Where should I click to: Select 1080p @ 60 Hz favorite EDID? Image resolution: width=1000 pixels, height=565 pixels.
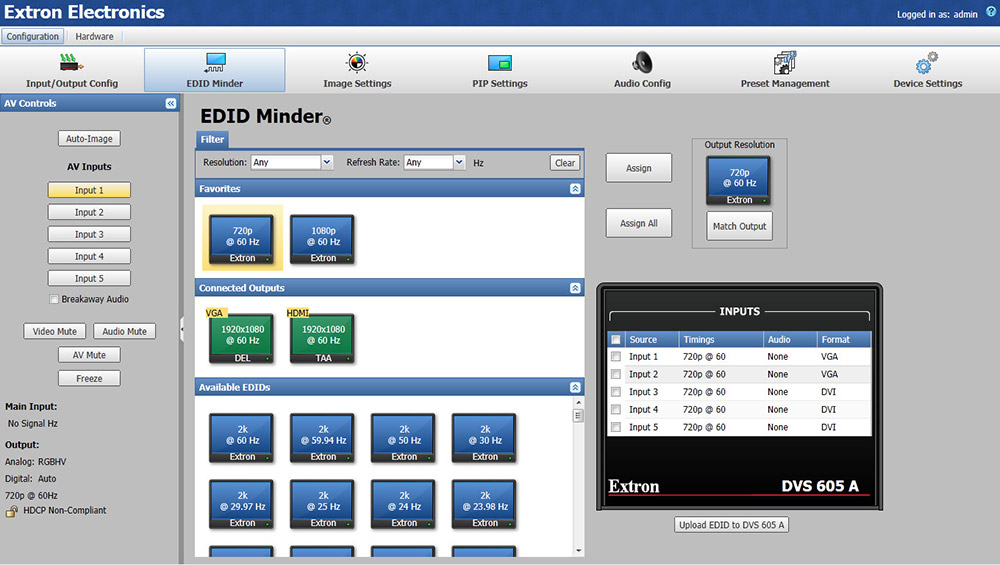323,239
